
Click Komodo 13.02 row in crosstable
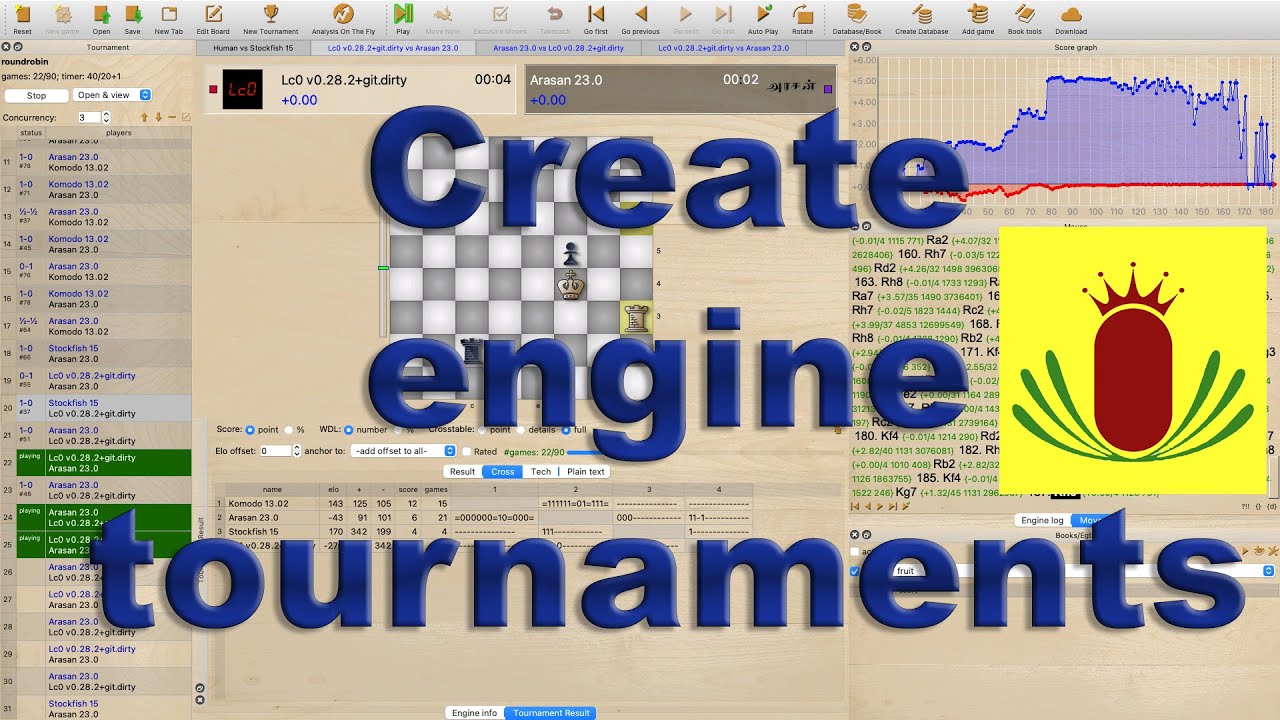483,503
